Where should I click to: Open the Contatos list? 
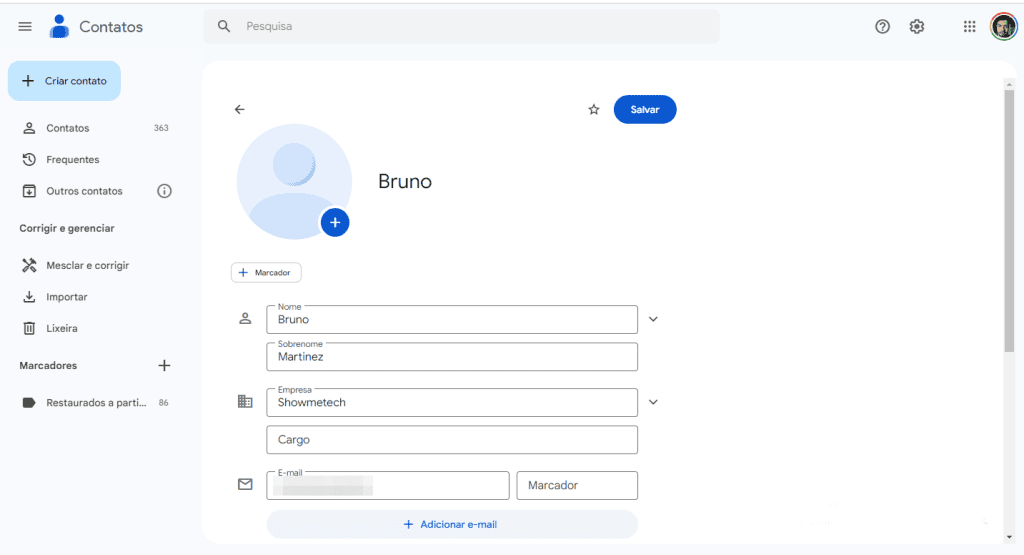click(x=95, y=128)
